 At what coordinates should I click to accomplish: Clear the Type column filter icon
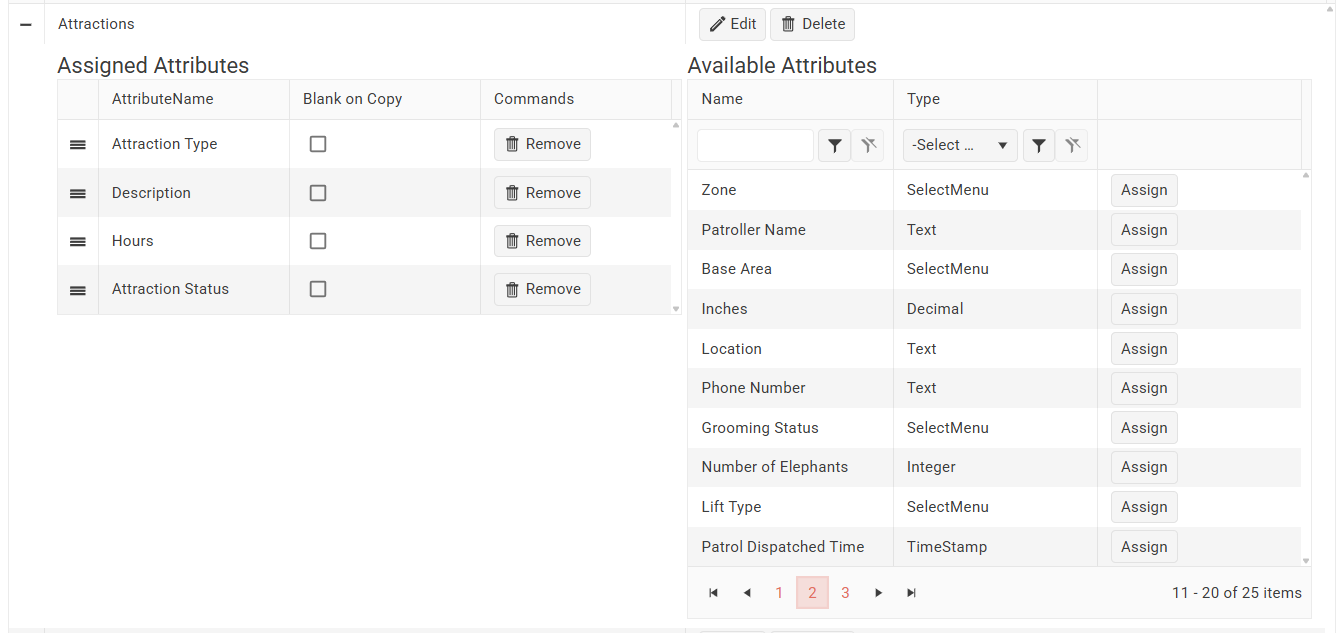(1072, 146)
